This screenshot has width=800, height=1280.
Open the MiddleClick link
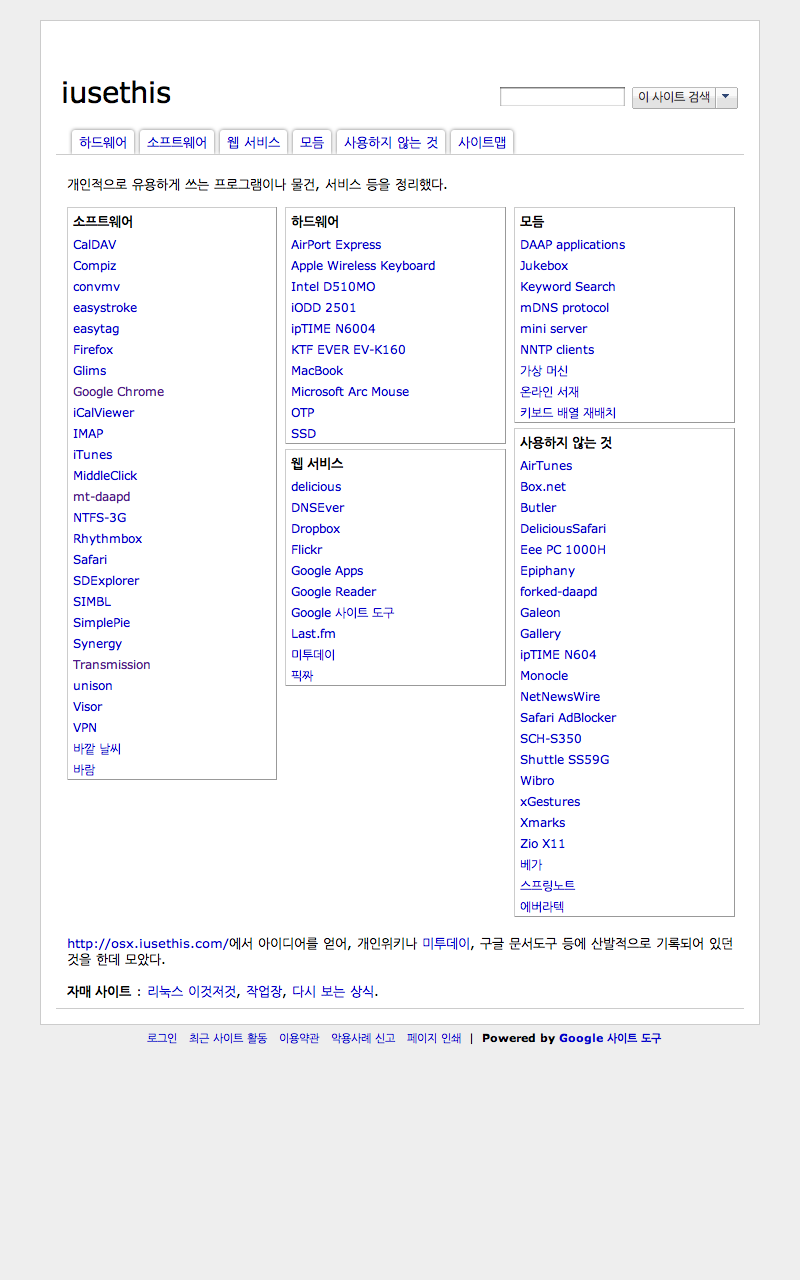pyautogui.click(x=105, y=476)
